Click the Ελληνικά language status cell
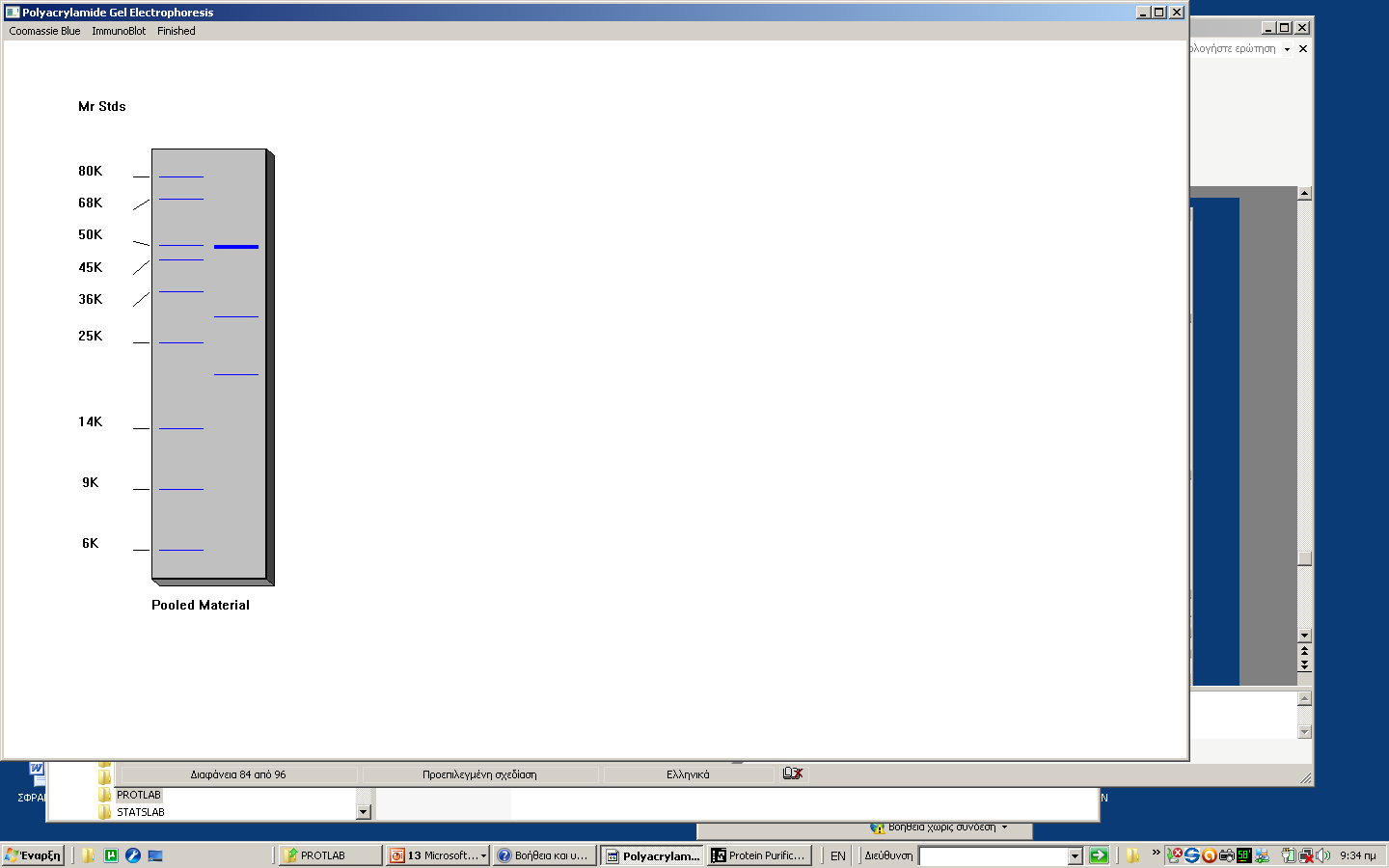The image size is (1389, 868). [688, 774]
